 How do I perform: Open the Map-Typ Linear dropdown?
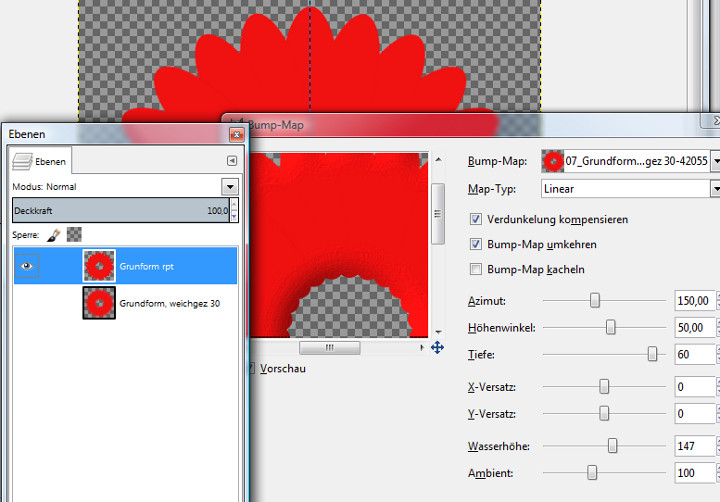coord(715,188)
